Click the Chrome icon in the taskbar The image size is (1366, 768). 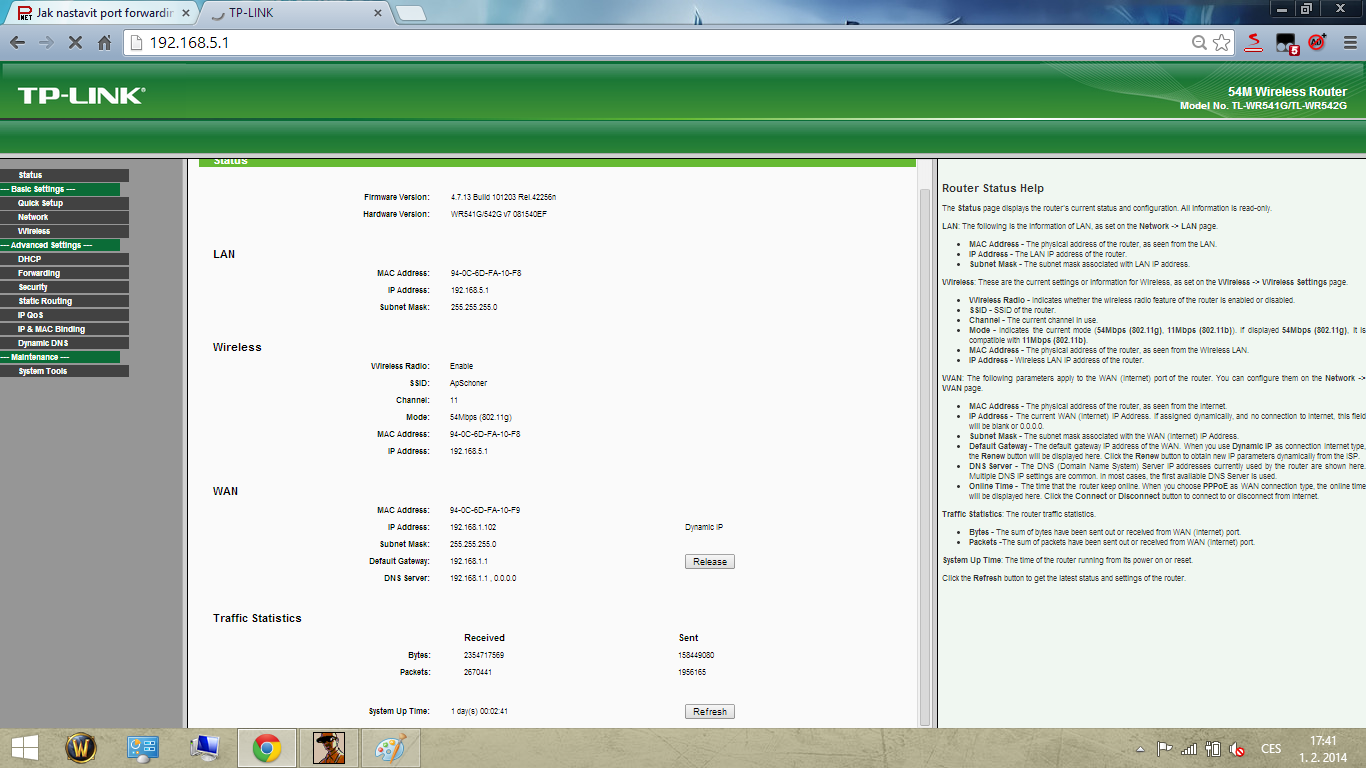[266, 748]
